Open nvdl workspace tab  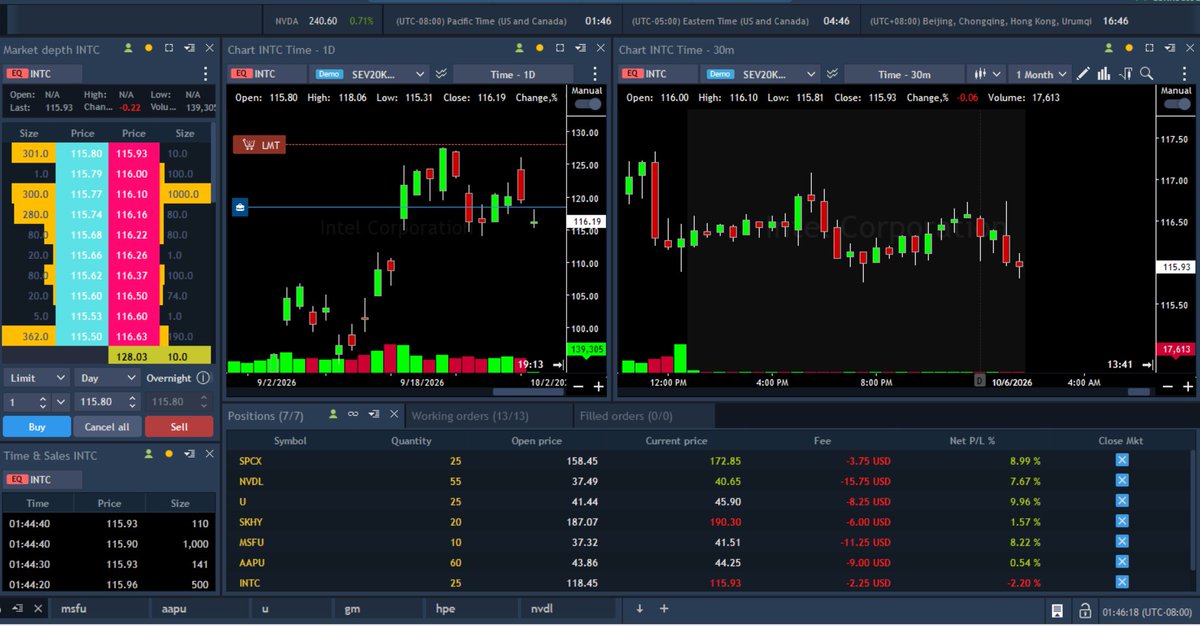pos(570,608)
